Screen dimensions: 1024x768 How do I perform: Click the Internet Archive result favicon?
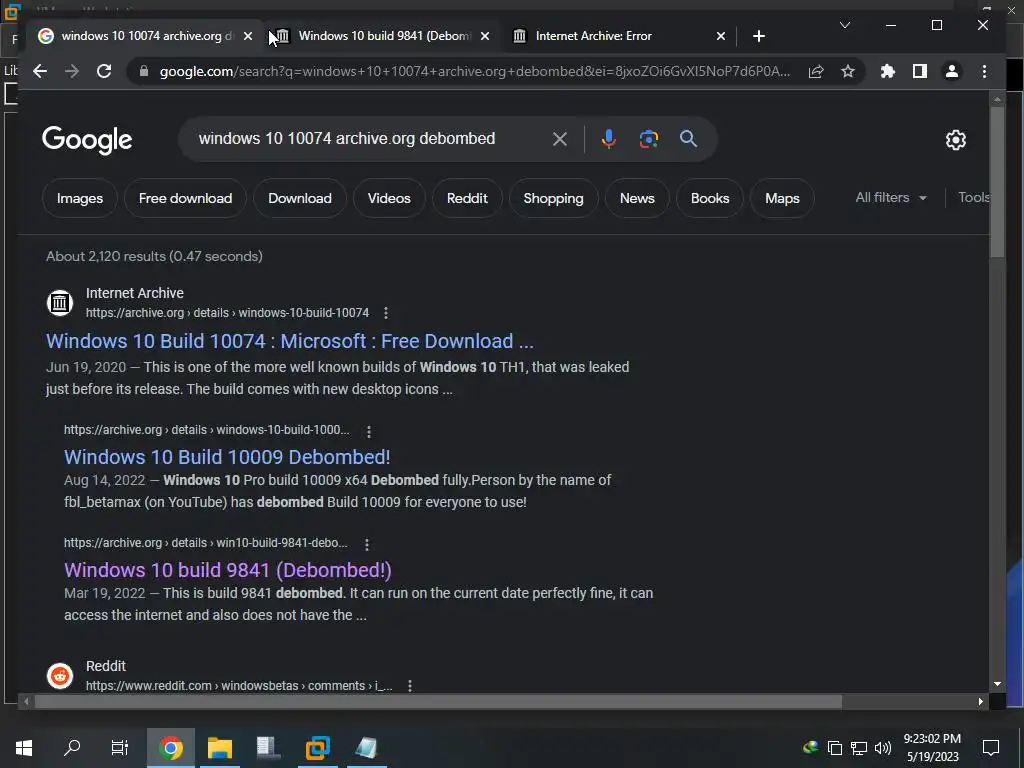59,303
